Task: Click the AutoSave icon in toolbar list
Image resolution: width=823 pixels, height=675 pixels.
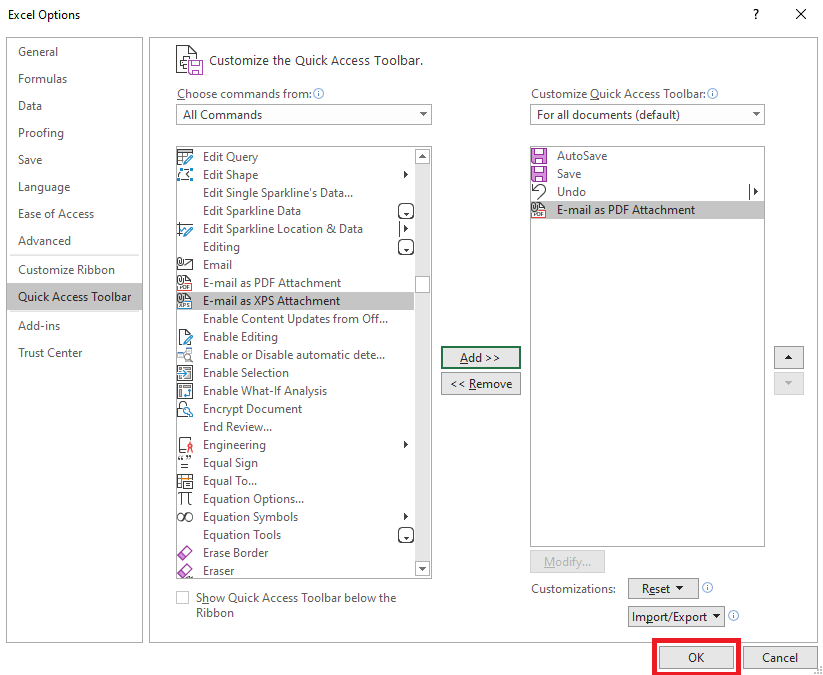Action: coord(539,156)
